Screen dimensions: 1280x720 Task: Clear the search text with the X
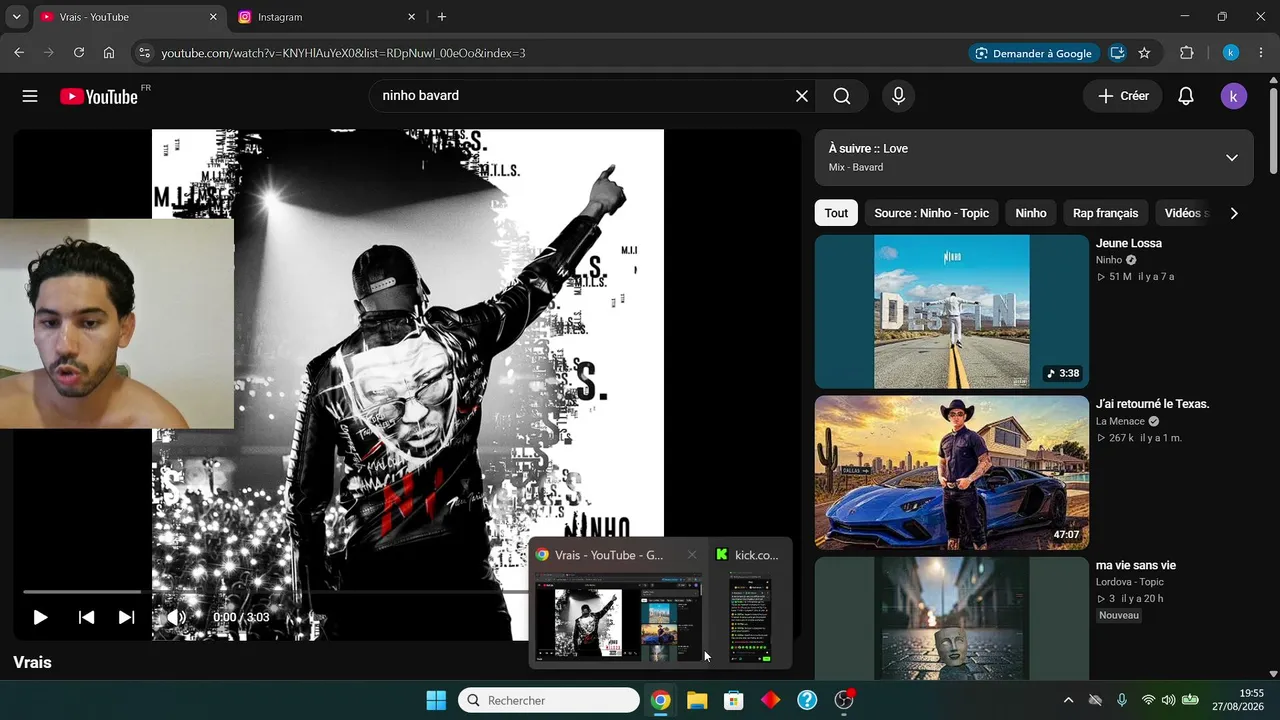coord(802,96)
